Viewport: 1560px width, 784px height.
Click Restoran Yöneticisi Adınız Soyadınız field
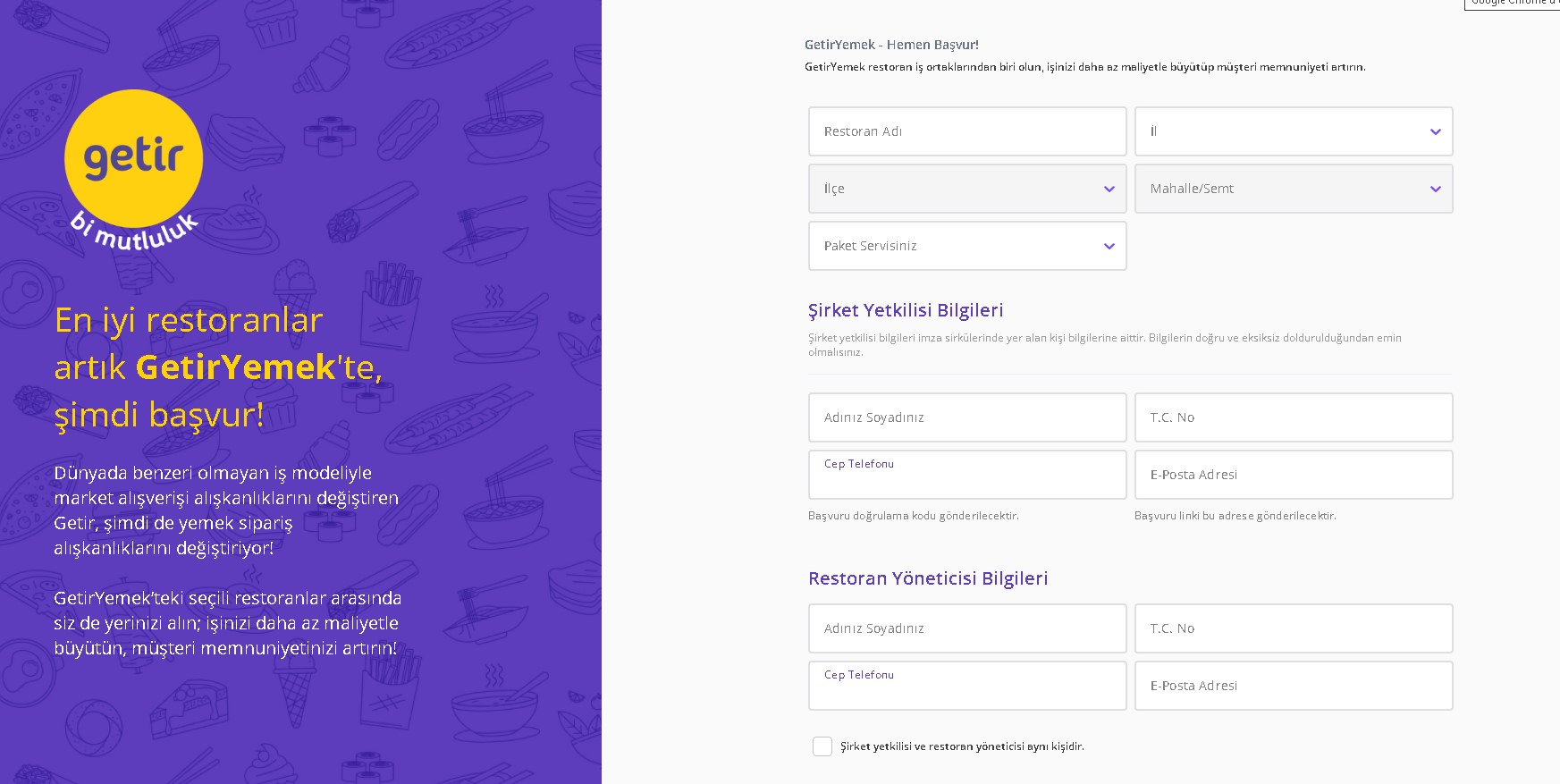[966, 628]
